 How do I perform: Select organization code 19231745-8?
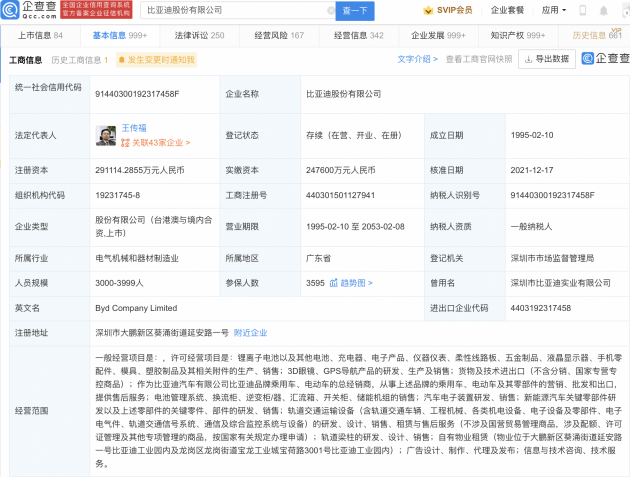click(117, 195)
